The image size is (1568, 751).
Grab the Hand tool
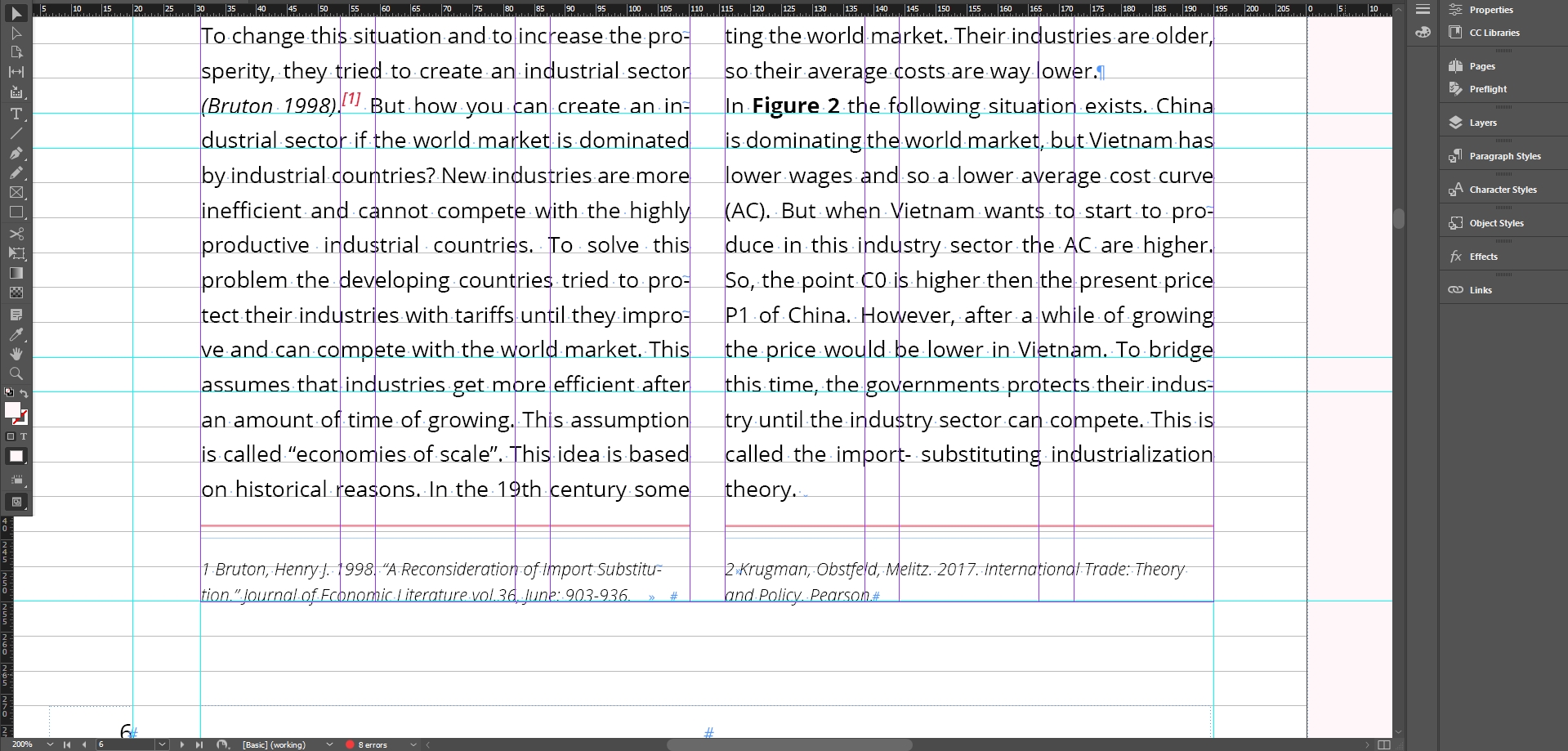coord(16,354)
